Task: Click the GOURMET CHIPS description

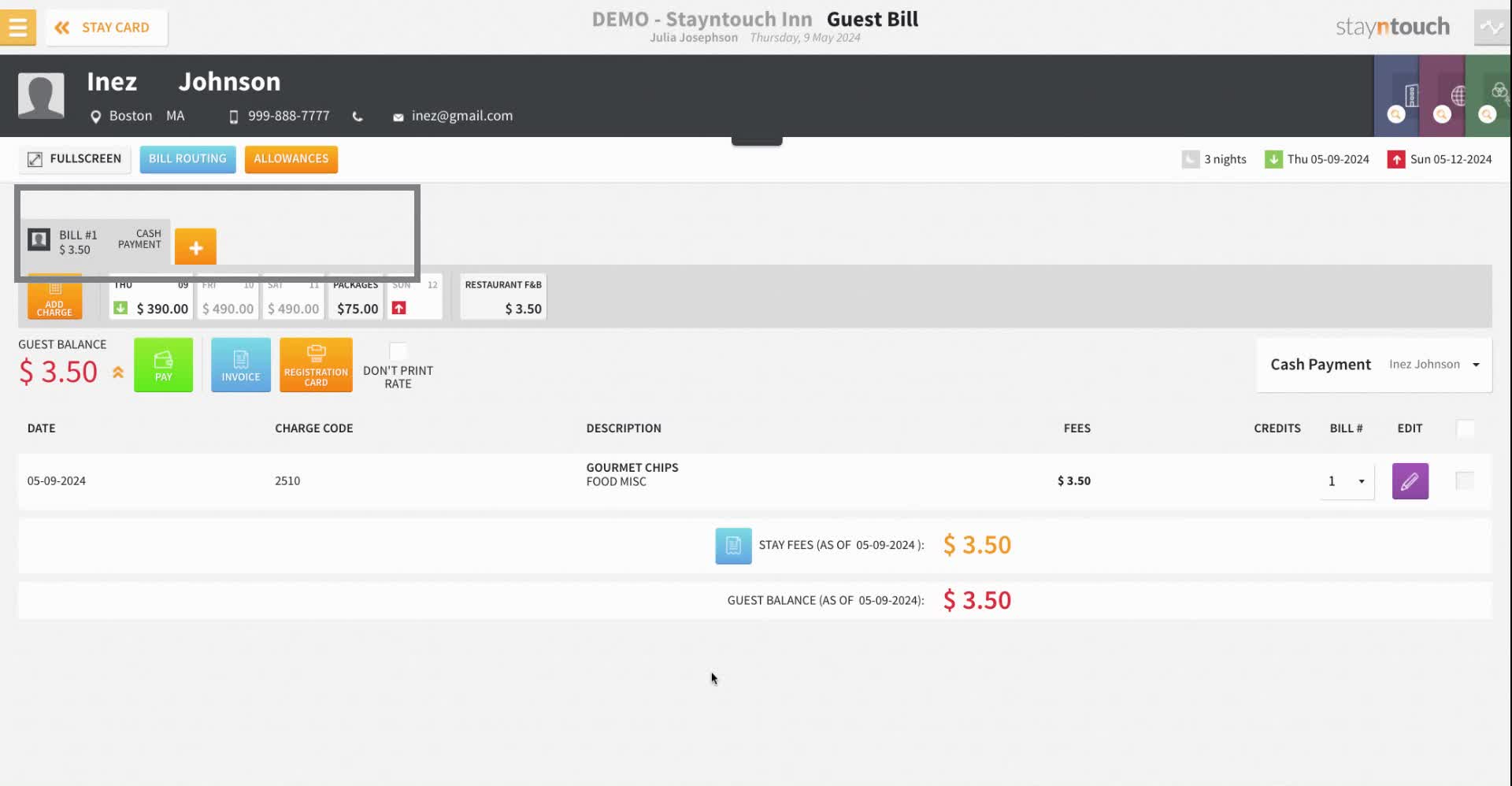Action: [x=632, y=468]
